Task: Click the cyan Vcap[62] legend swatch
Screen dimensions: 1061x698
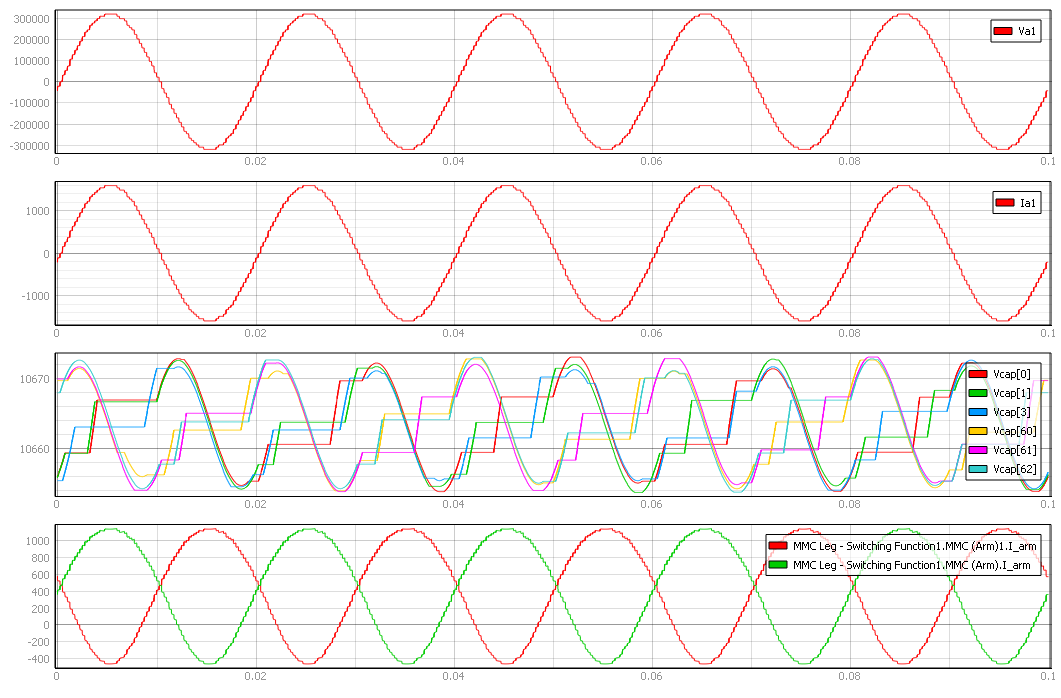Action: click(x=978, y=469)
